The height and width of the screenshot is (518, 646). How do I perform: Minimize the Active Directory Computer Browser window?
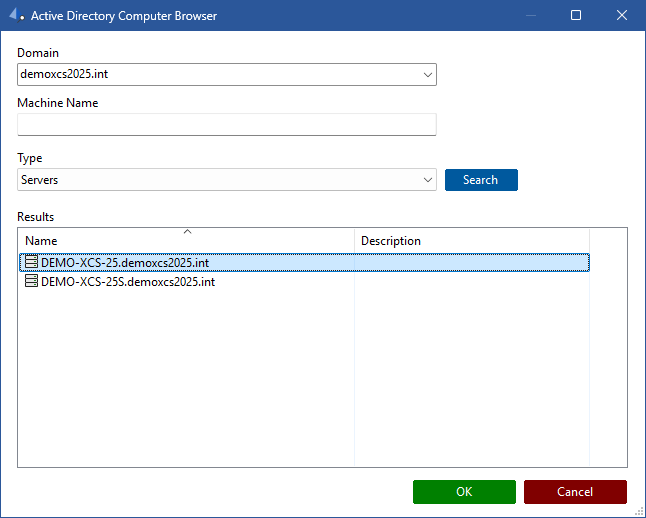[x=530, y=16]
